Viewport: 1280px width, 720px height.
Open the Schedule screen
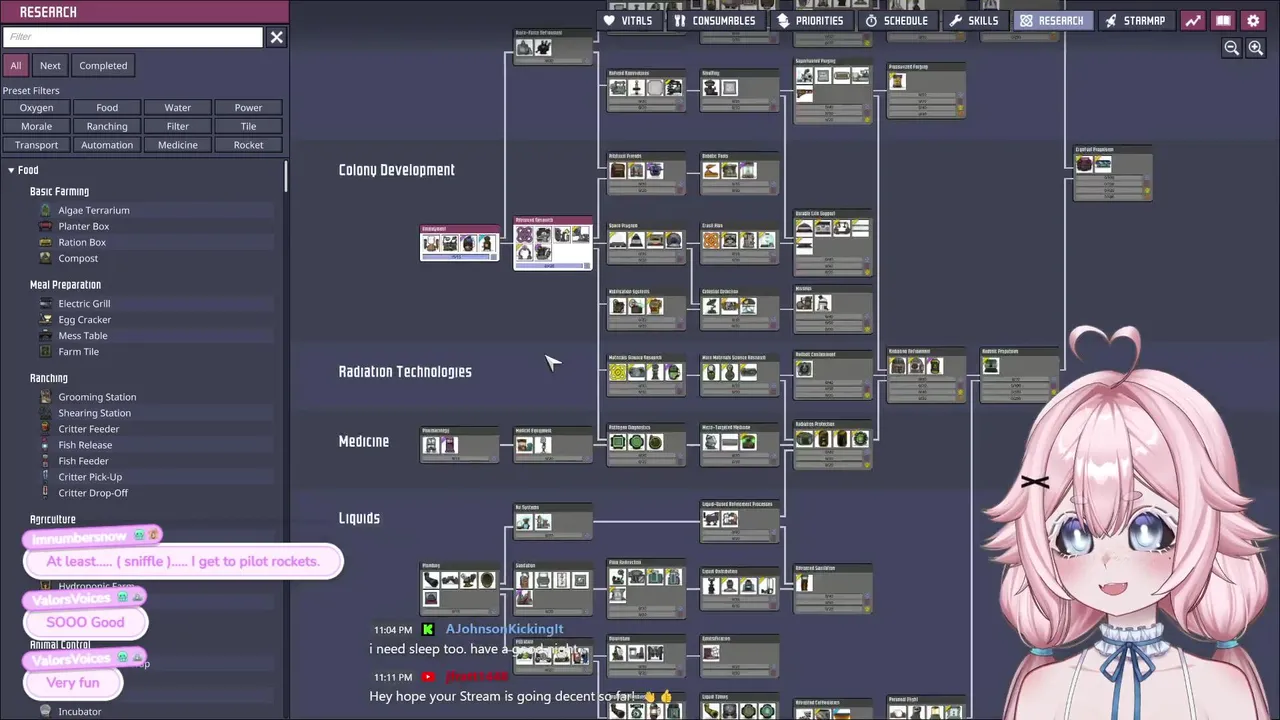(896, 20)
